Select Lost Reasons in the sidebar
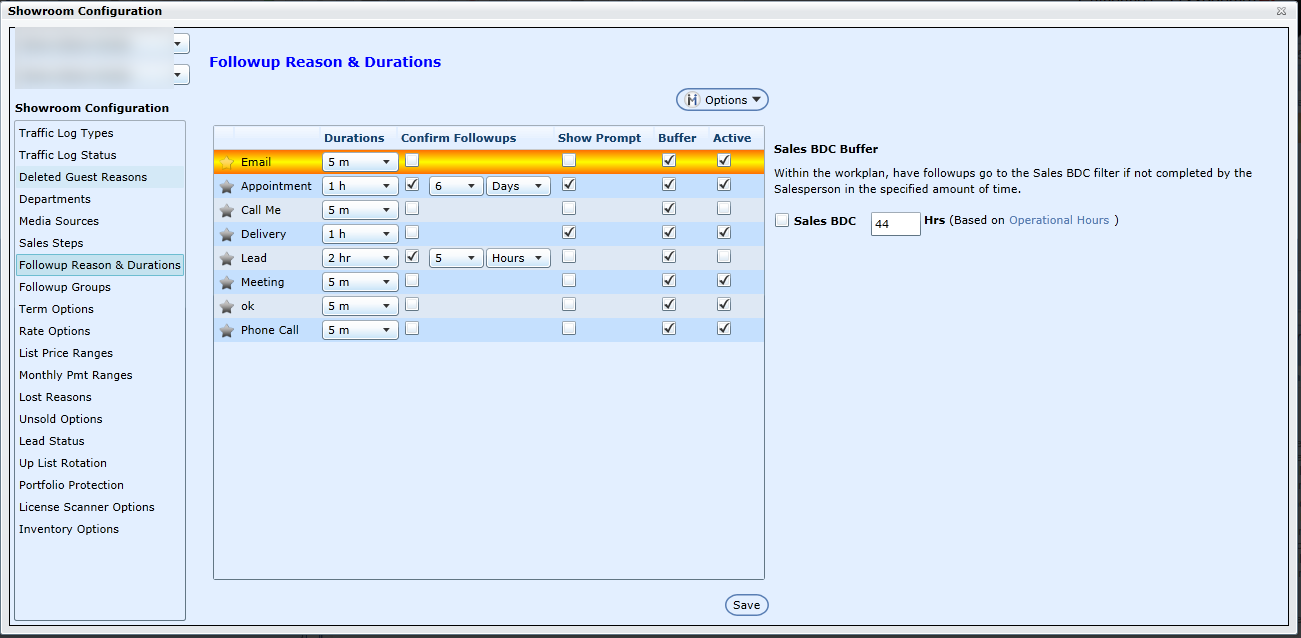 coord(55,397)
